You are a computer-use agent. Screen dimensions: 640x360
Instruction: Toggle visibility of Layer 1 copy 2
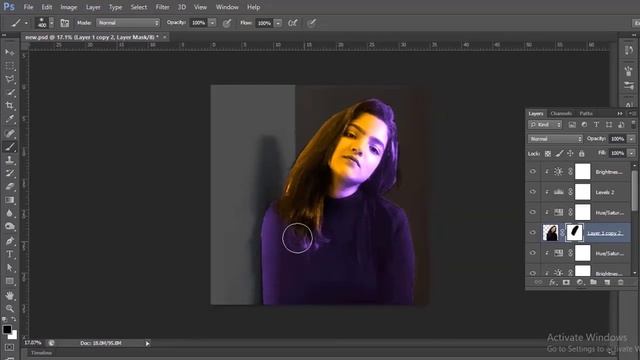[x=533, y=233]
